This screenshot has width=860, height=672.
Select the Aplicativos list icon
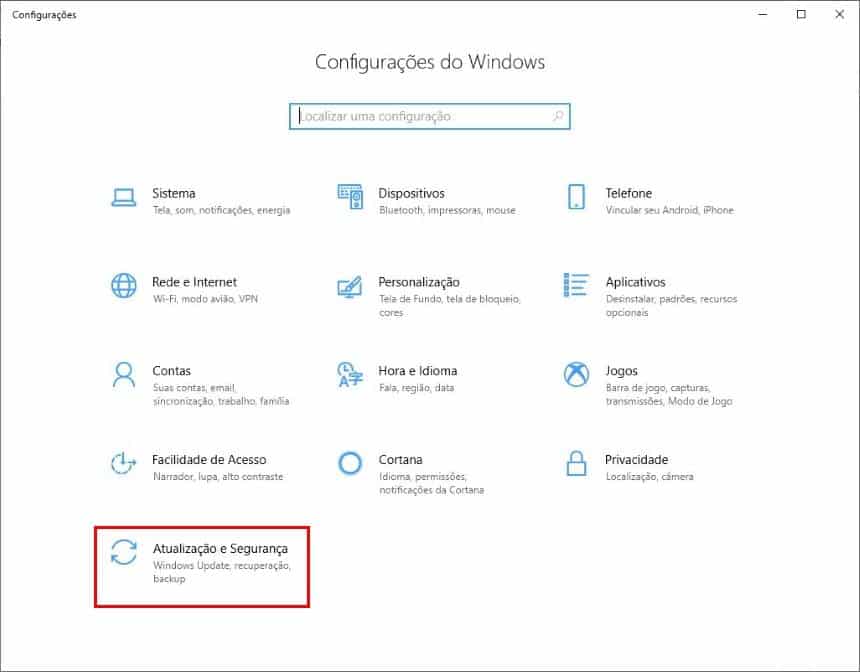coord(576,285)
